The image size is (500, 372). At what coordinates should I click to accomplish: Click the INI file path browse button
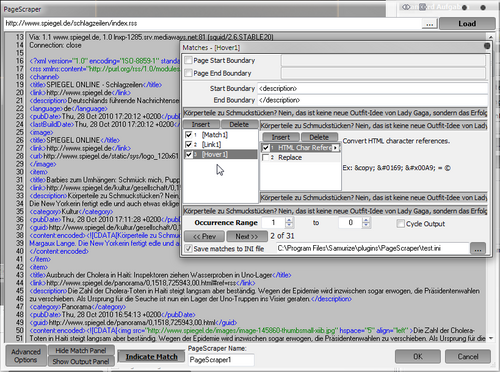[478, 249]
